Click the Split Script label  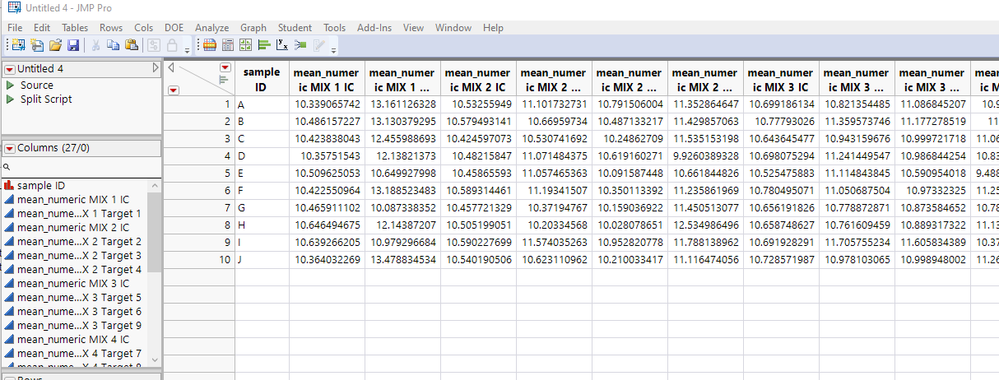point(46,99)
